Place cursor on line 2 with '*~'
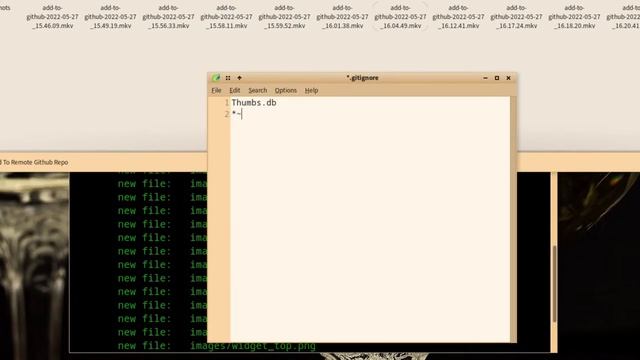 pyautogui.click(x=236, y=114)
